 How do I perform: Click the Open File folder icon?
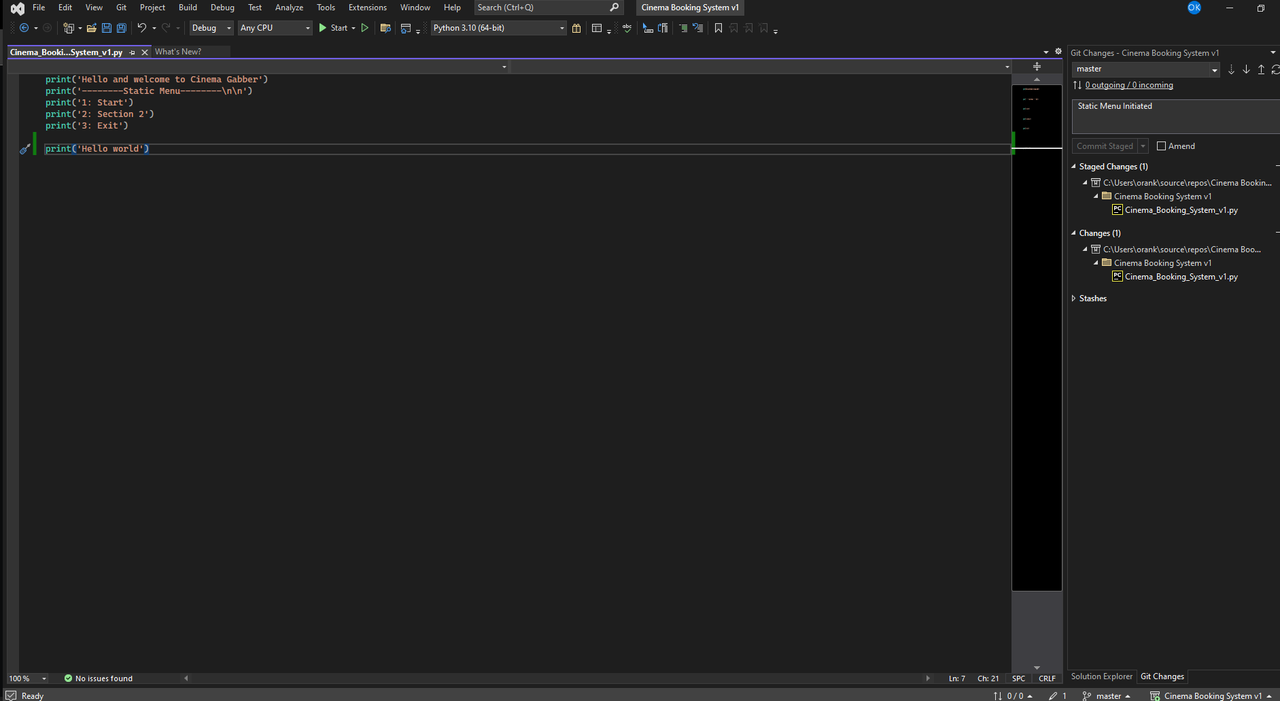point(91,28)
